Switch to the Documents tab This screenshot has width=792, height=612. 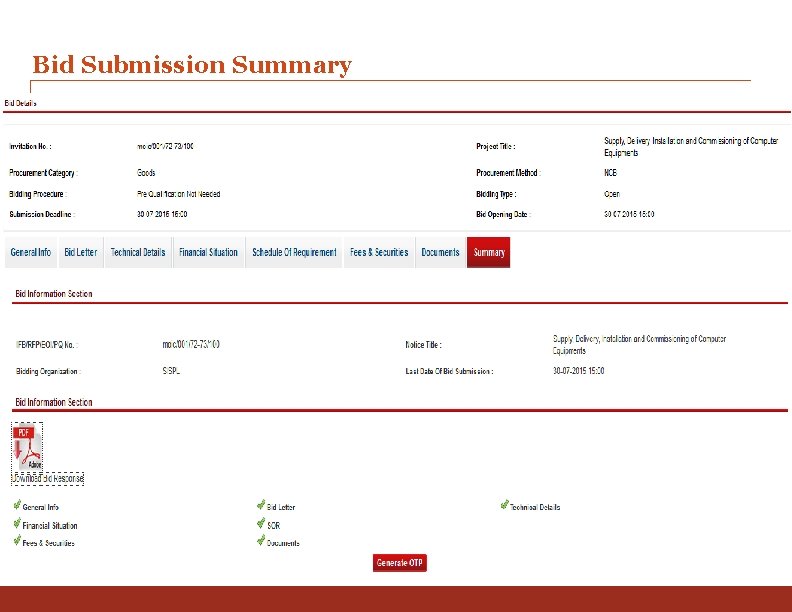pos(440,252)
